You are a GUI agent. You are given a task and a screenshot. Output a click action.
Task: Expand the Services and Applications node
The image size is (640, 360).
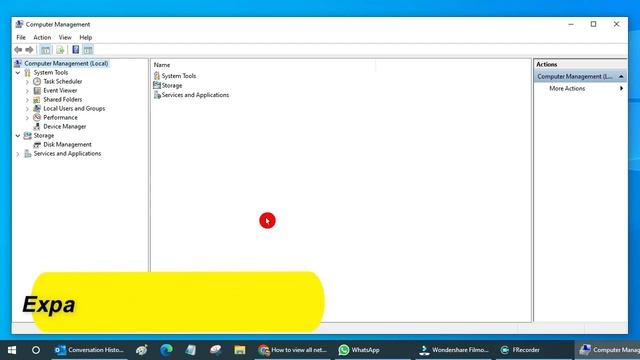18,154
